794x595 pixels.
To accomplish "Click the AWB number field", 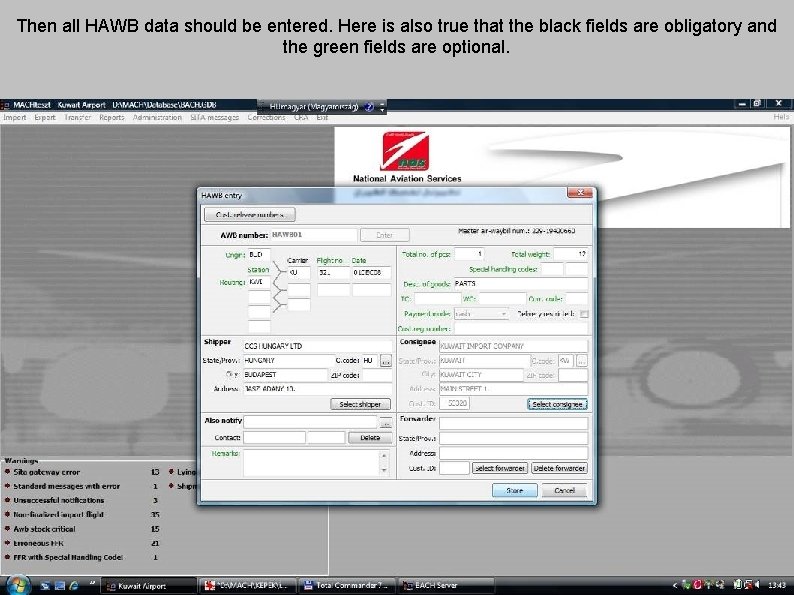I will point(313,235).
